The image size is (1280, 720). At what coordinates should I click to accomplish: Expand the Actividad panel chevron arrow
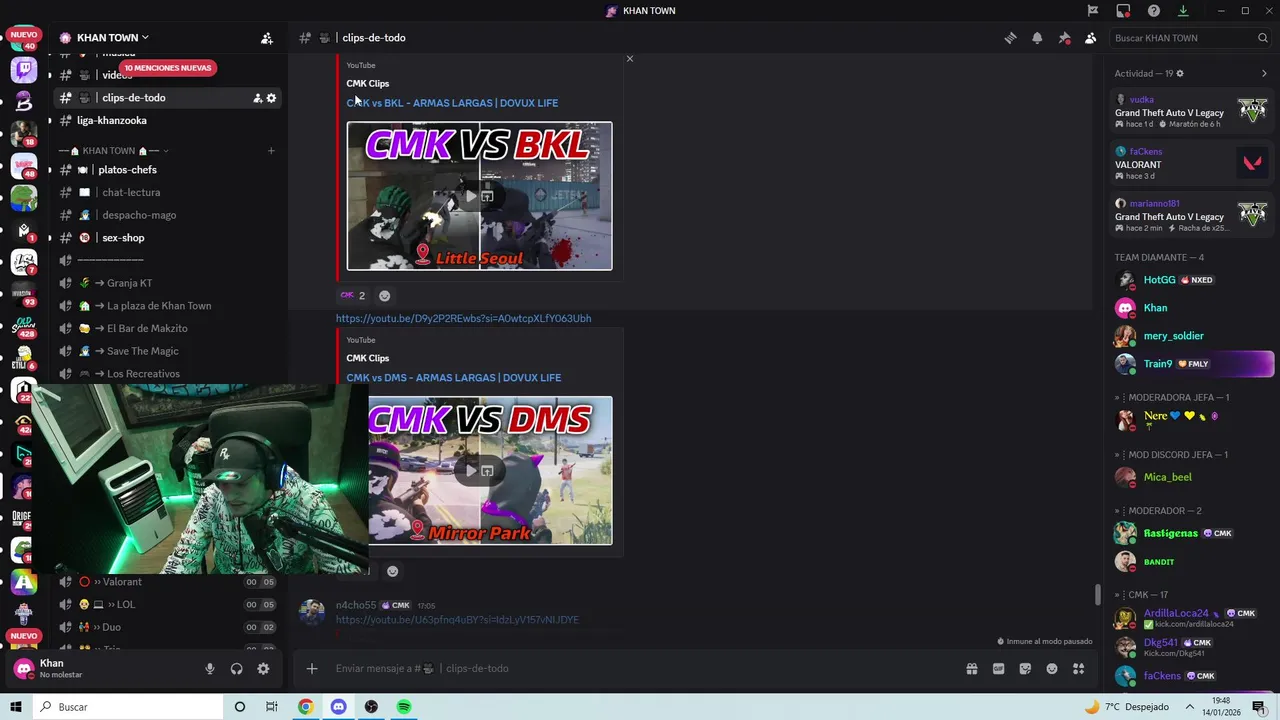coord(1264,74)
